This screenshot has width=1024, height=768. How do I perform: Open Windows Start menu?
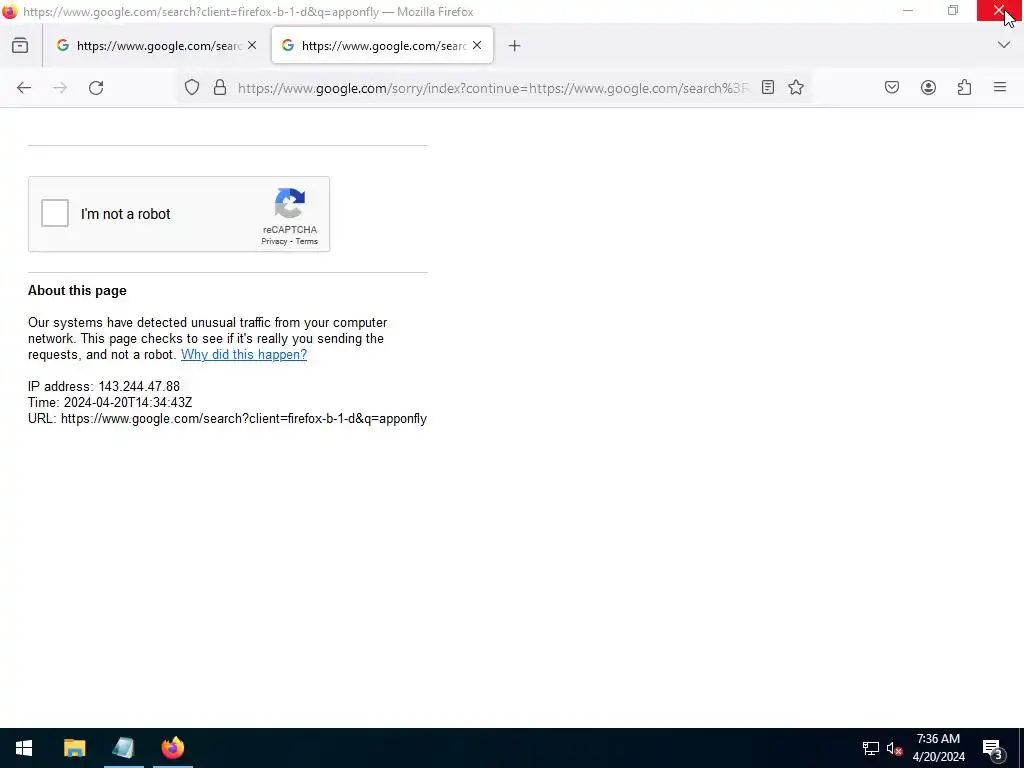[x=24, y=748]
